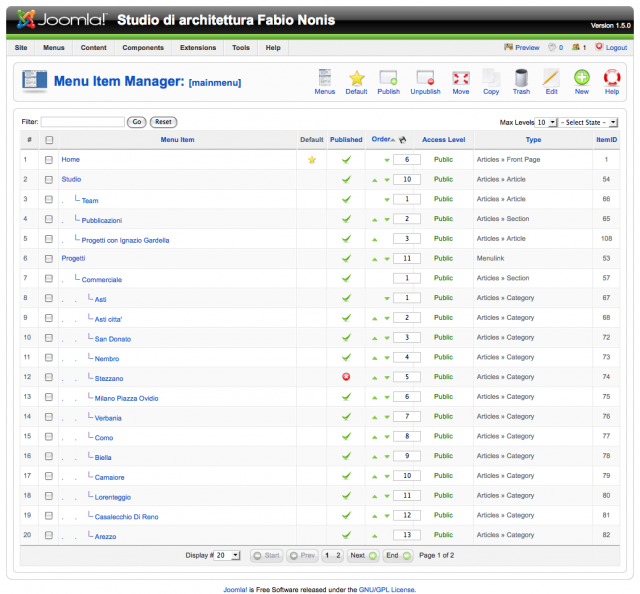The image size is (640, 594).
Task: Open the Commerciale menu item link
Action: (101, 279)
